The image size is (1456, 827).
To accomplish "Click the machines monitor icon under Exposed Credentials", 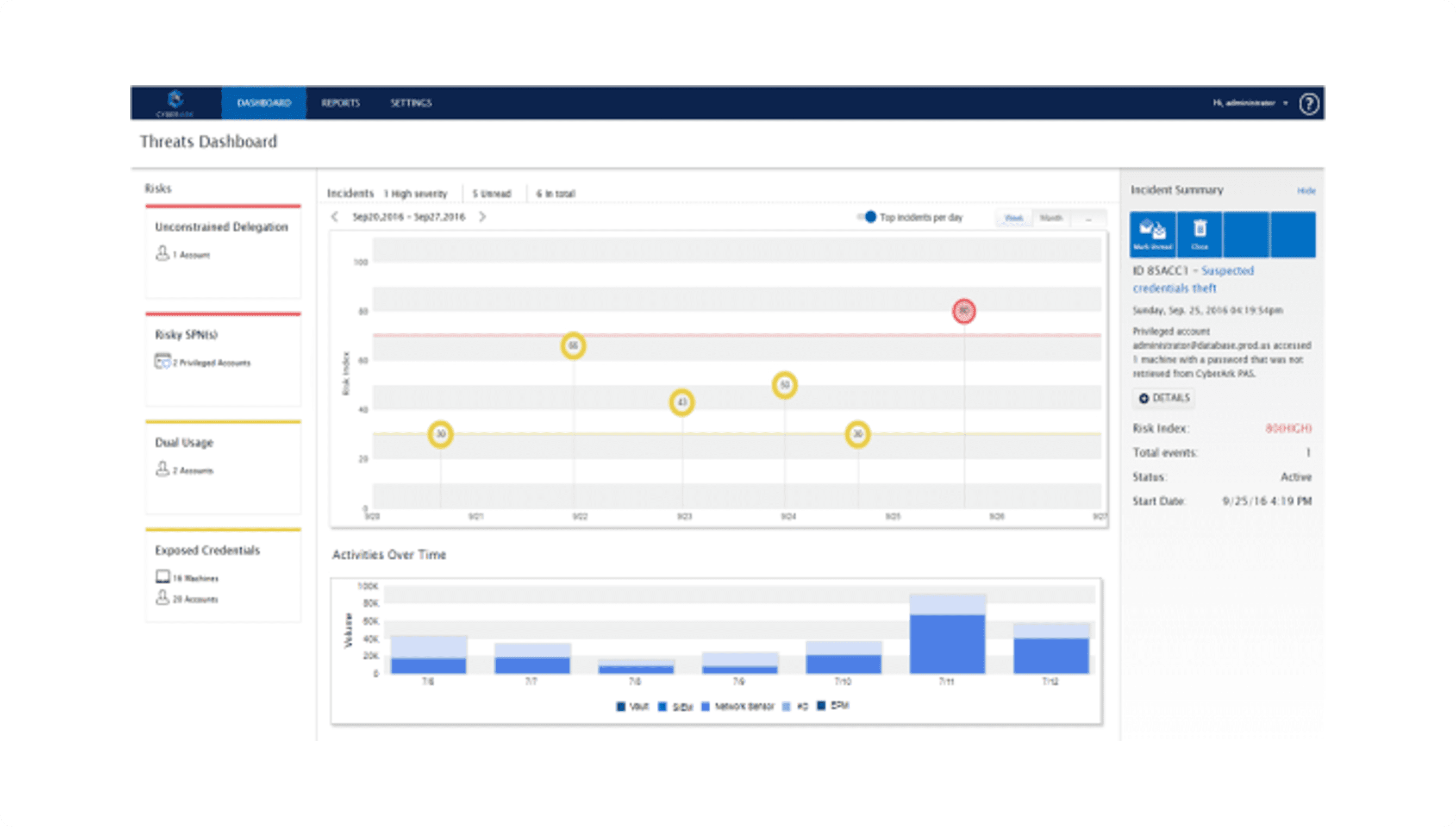I will click(163, 577).
